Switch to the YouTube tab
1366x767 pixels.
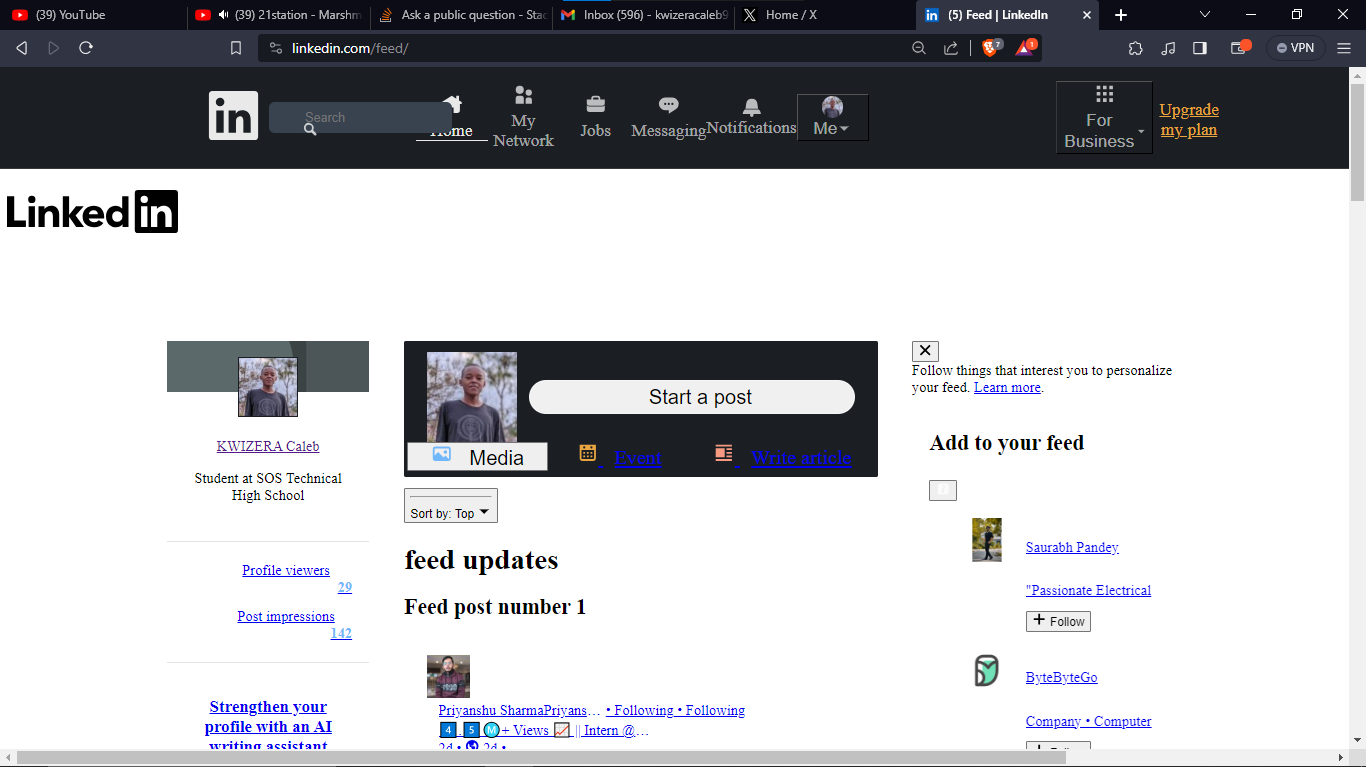(92, 15)
